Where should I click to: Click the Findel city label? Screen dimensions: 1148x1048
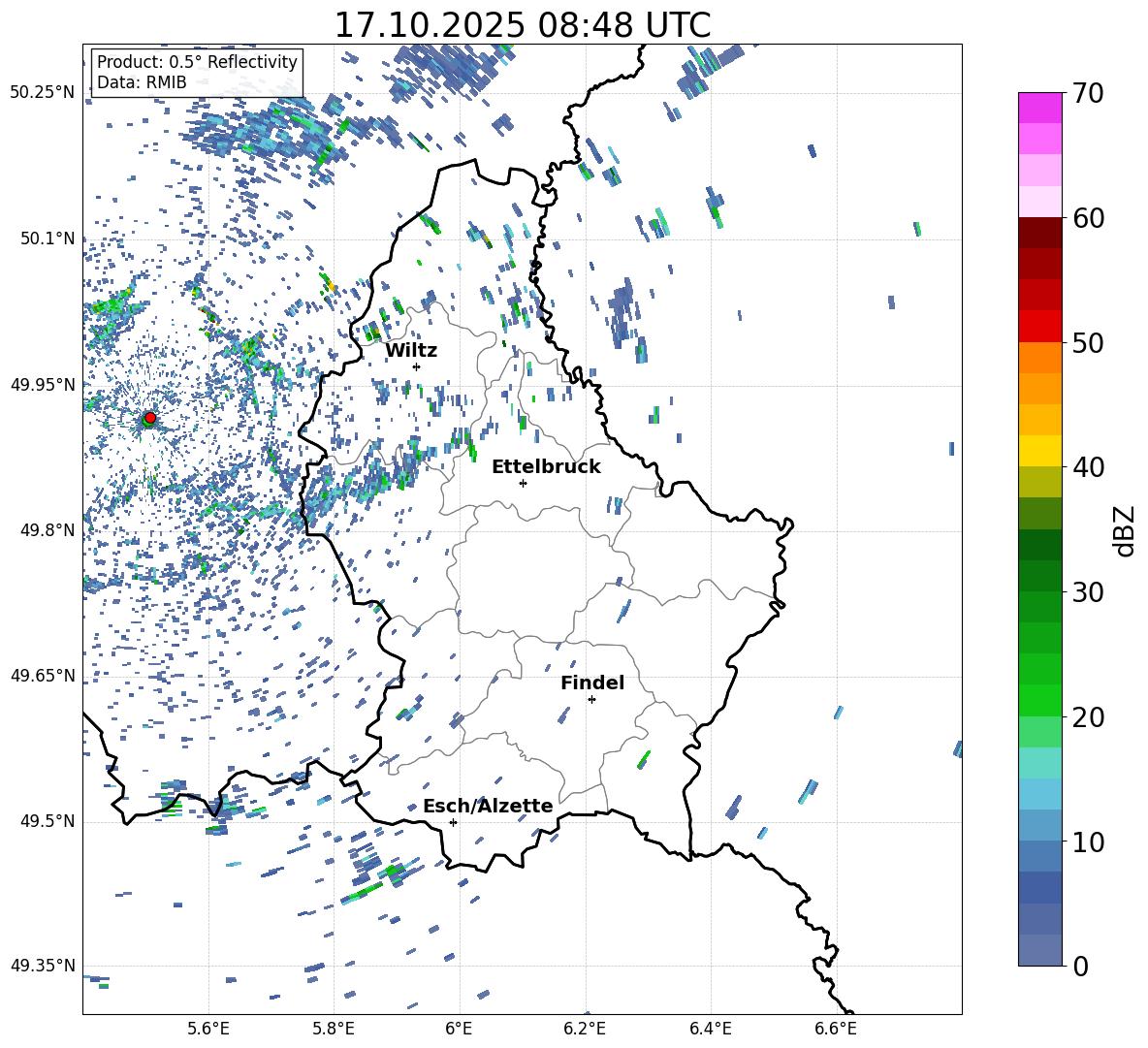592,683
